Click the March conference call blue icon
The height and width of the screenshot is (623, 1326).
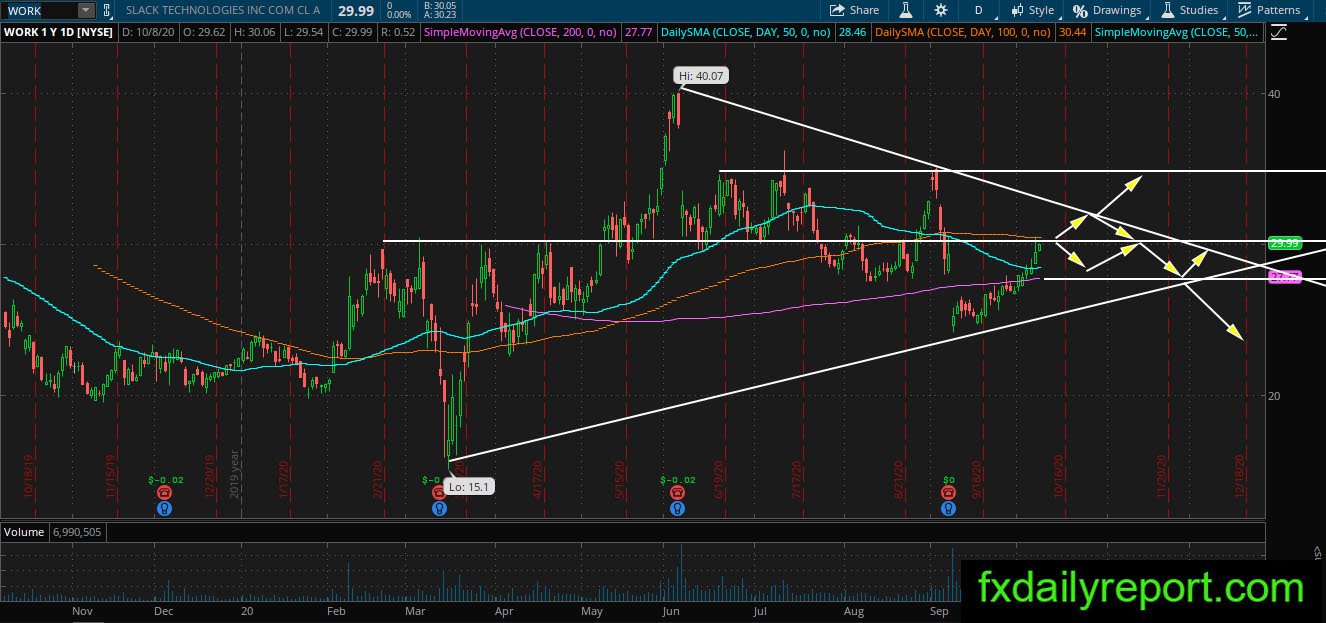[x=439, y=508]
